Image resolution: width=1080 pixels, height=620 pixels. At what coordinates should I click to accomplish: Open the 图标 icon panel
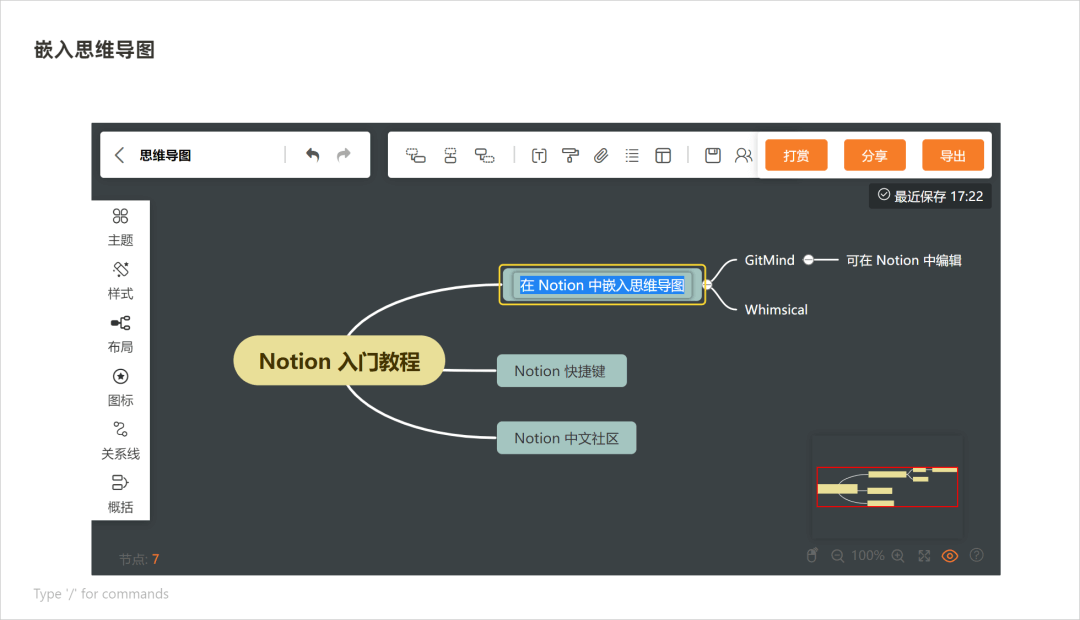tap(121, 387)
